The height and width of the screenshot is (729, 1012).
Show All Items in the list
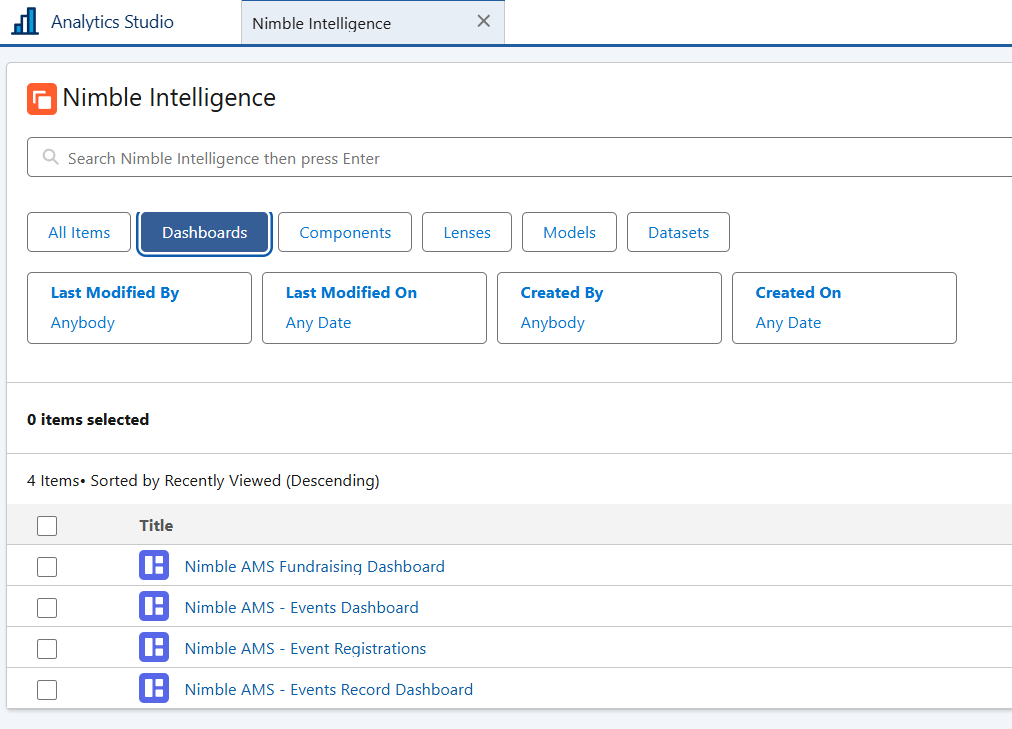pyautogui.click(x=79, y=232)
